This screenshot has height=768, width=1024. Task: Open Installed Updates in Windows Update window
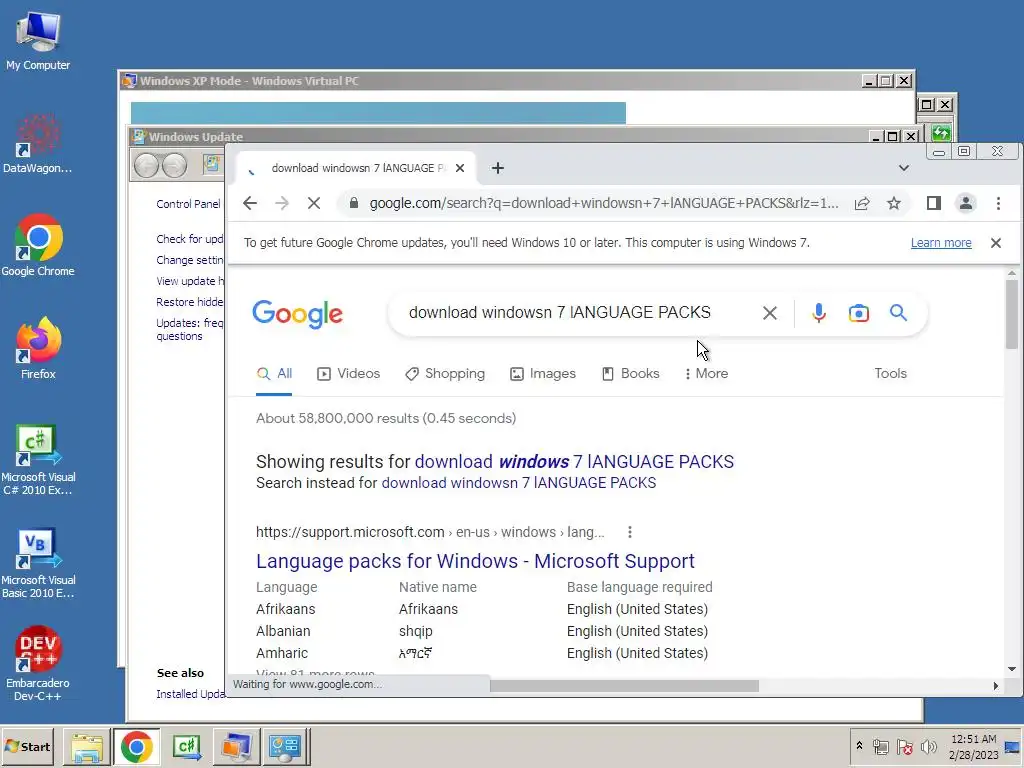point(190,694)
